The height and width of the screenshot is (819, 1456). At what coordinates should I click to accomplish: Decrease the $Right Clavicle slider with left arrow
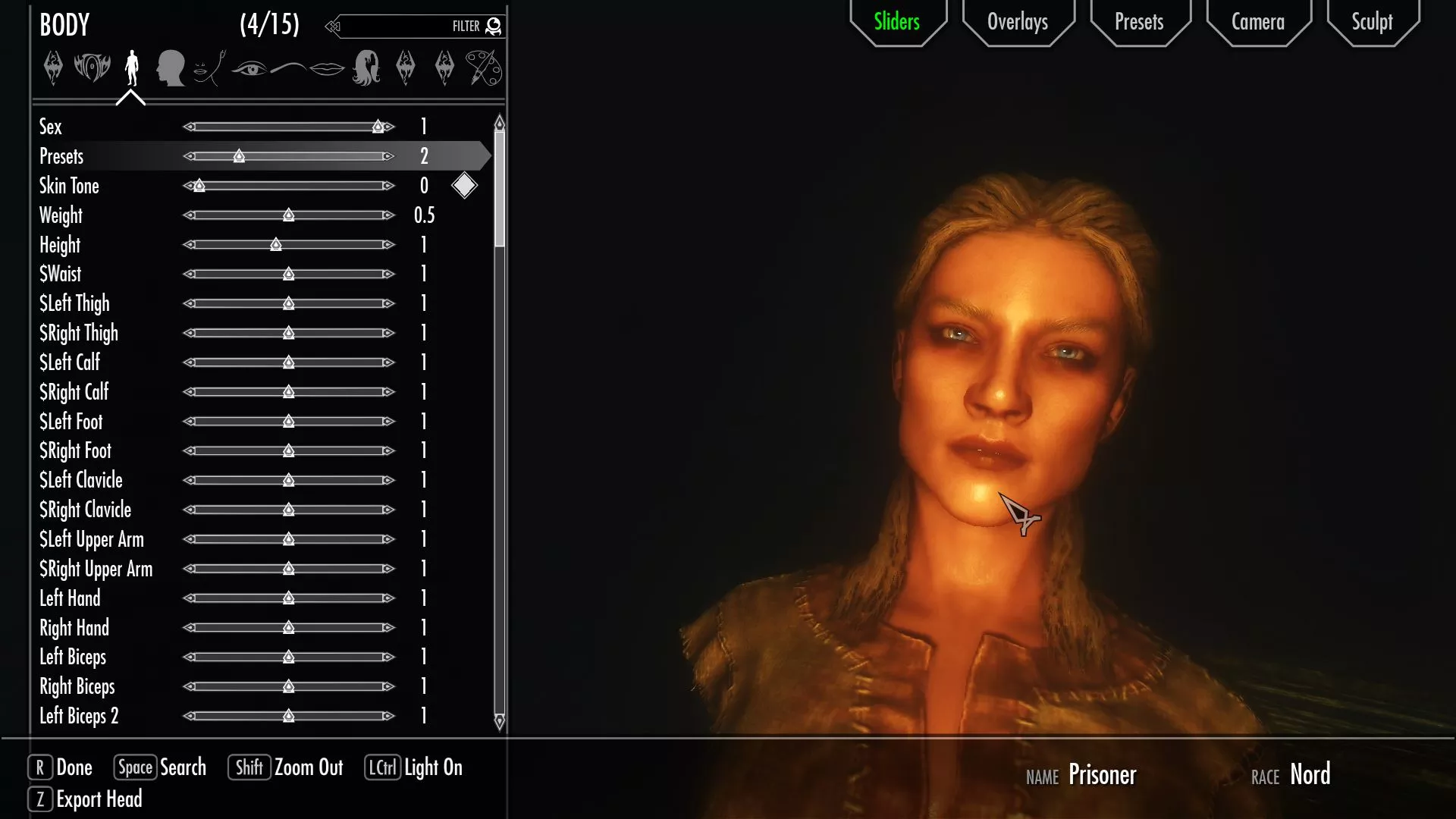click(x=190, y=510)
